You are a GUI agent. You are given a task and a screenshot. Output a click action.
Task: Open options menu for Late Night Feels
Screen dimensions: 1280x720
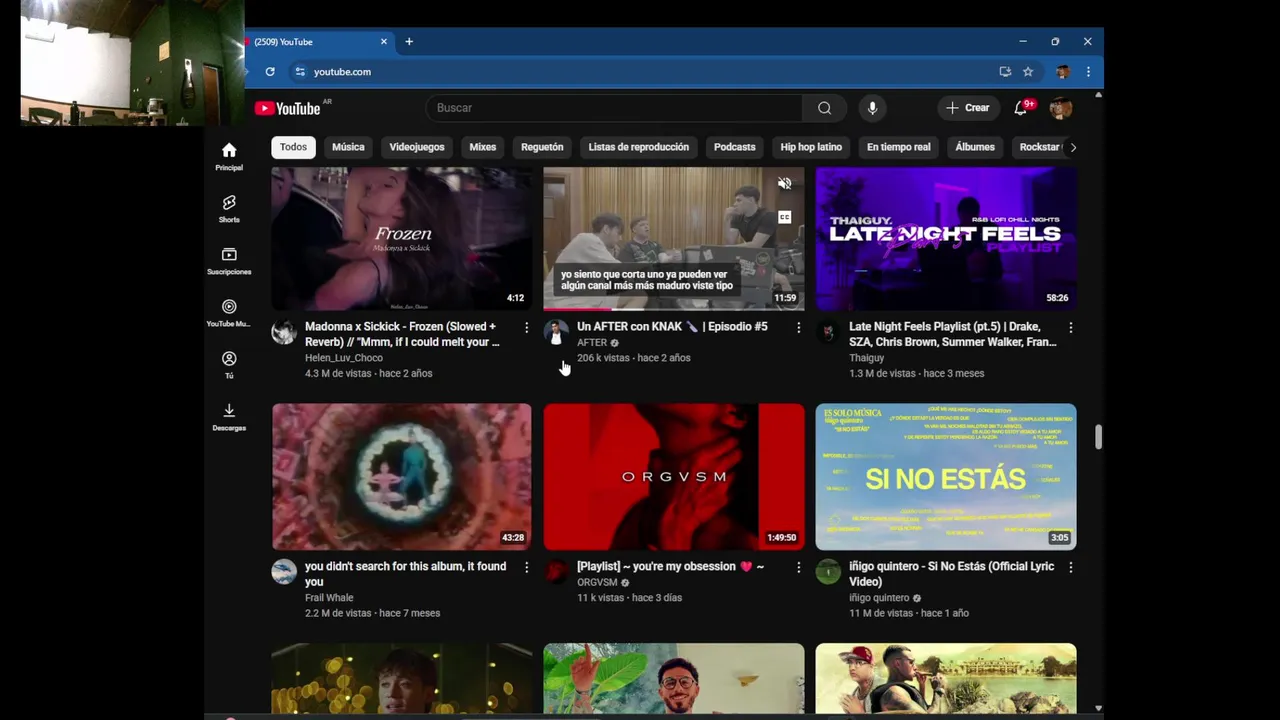tap(1070, 327)
